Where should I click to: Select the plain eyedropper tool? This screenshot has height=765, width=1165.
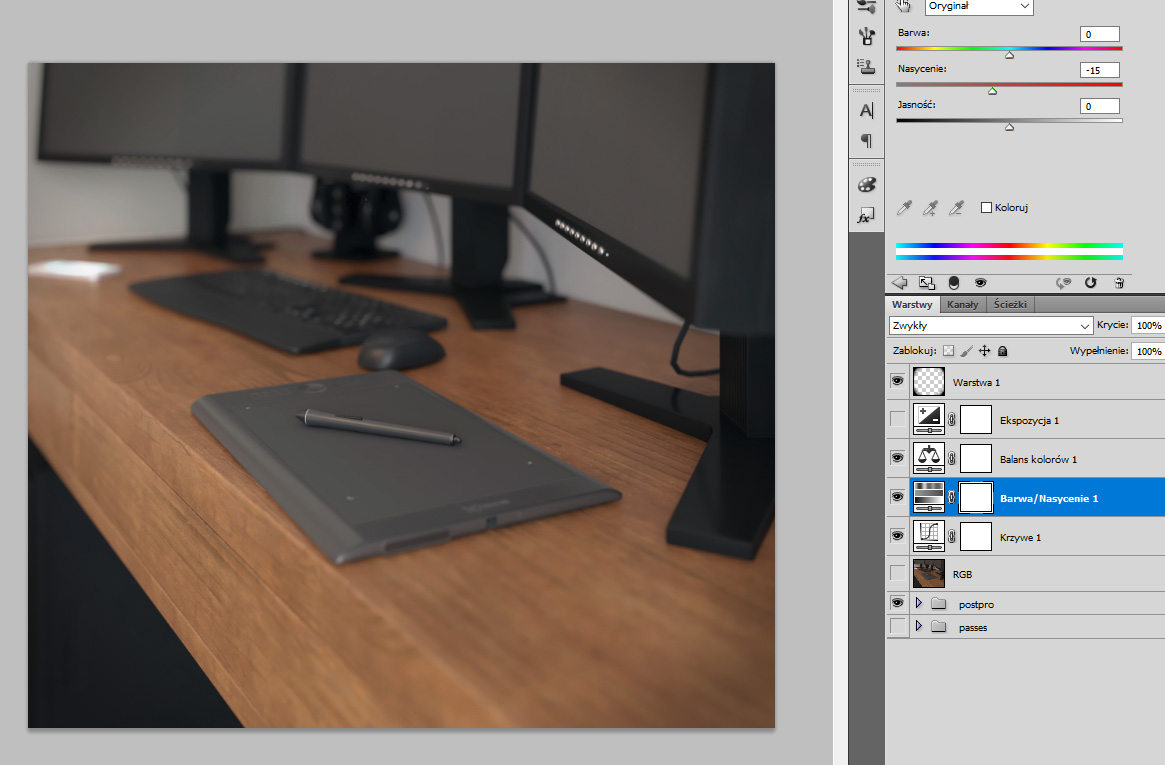pyautogui.click(x=904, y=208)
